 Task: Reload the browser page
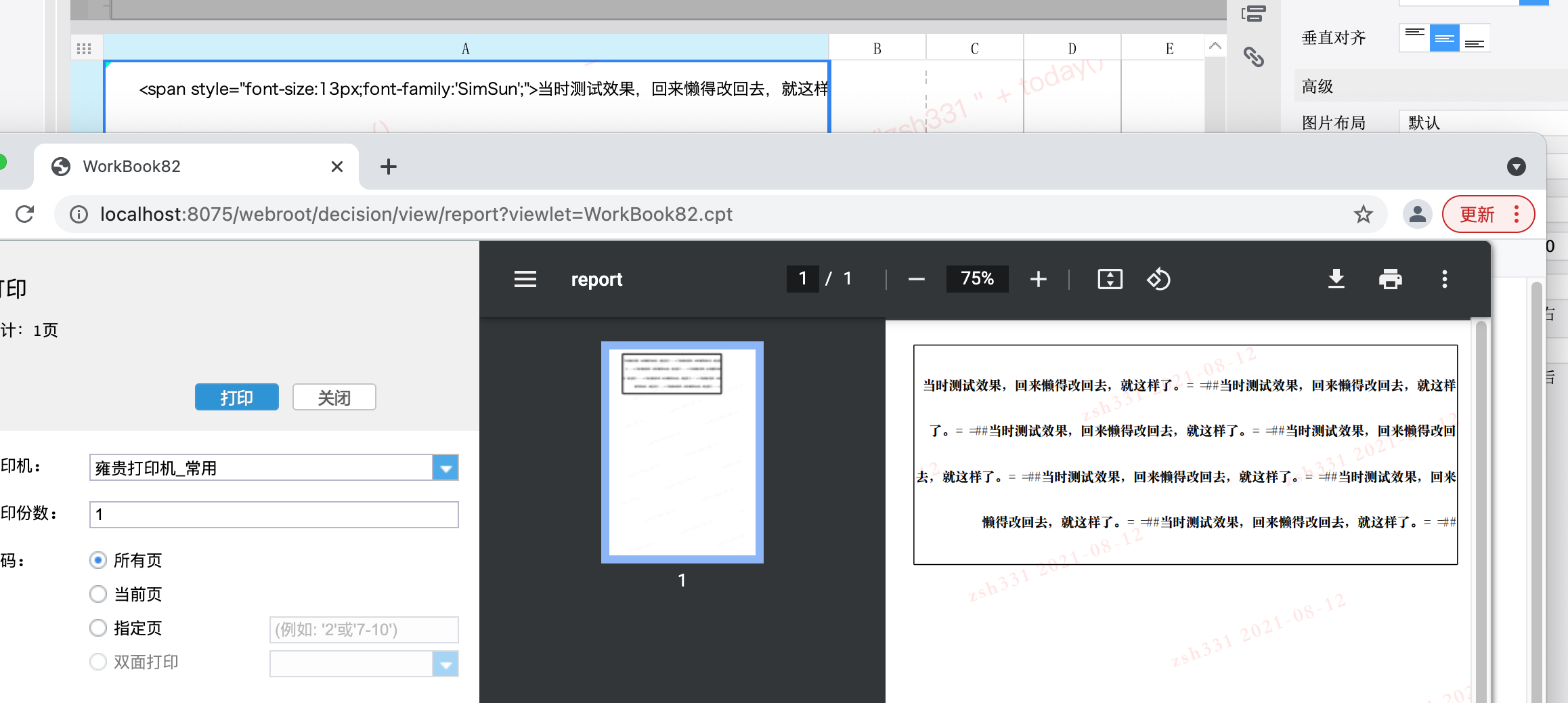pos(25,214)
